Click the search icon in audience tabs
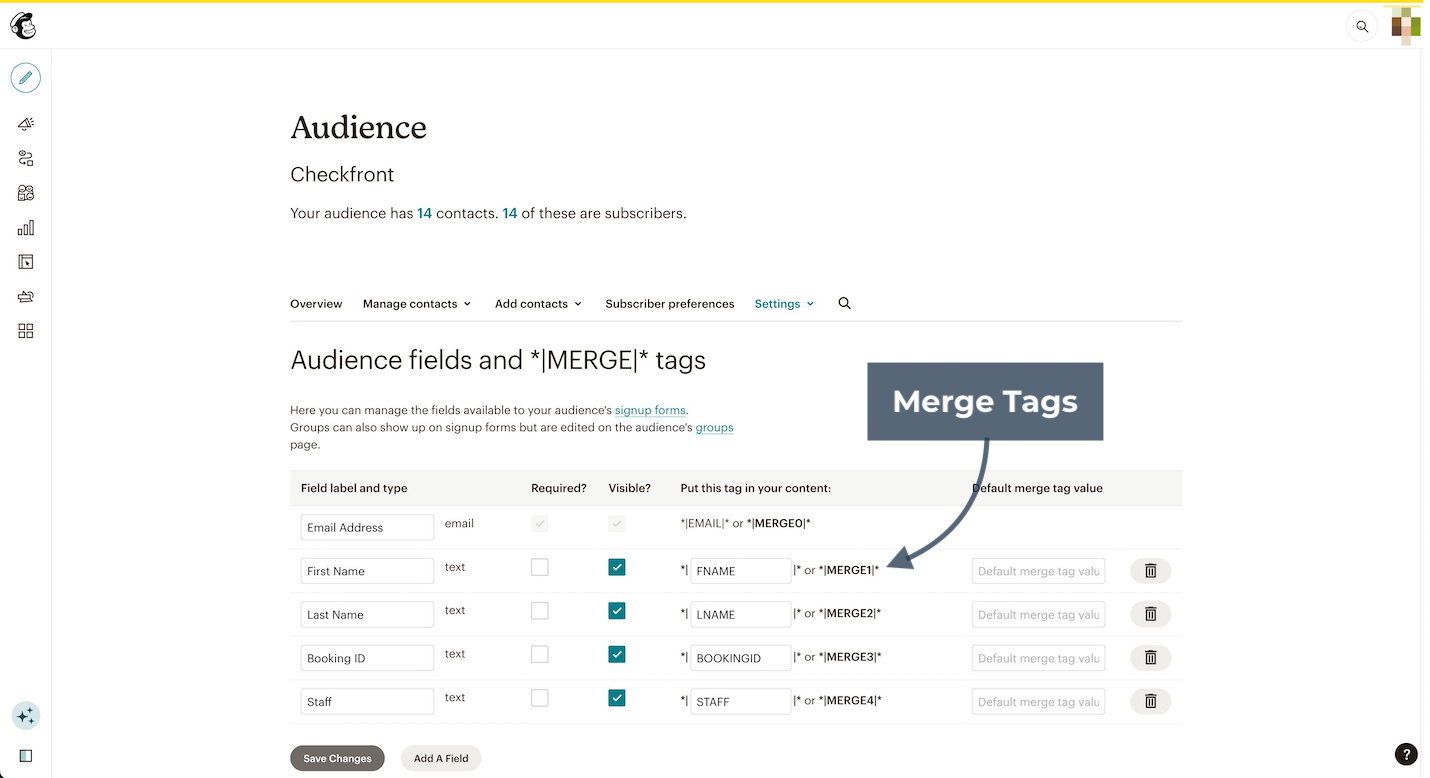 tap(844, 303)
